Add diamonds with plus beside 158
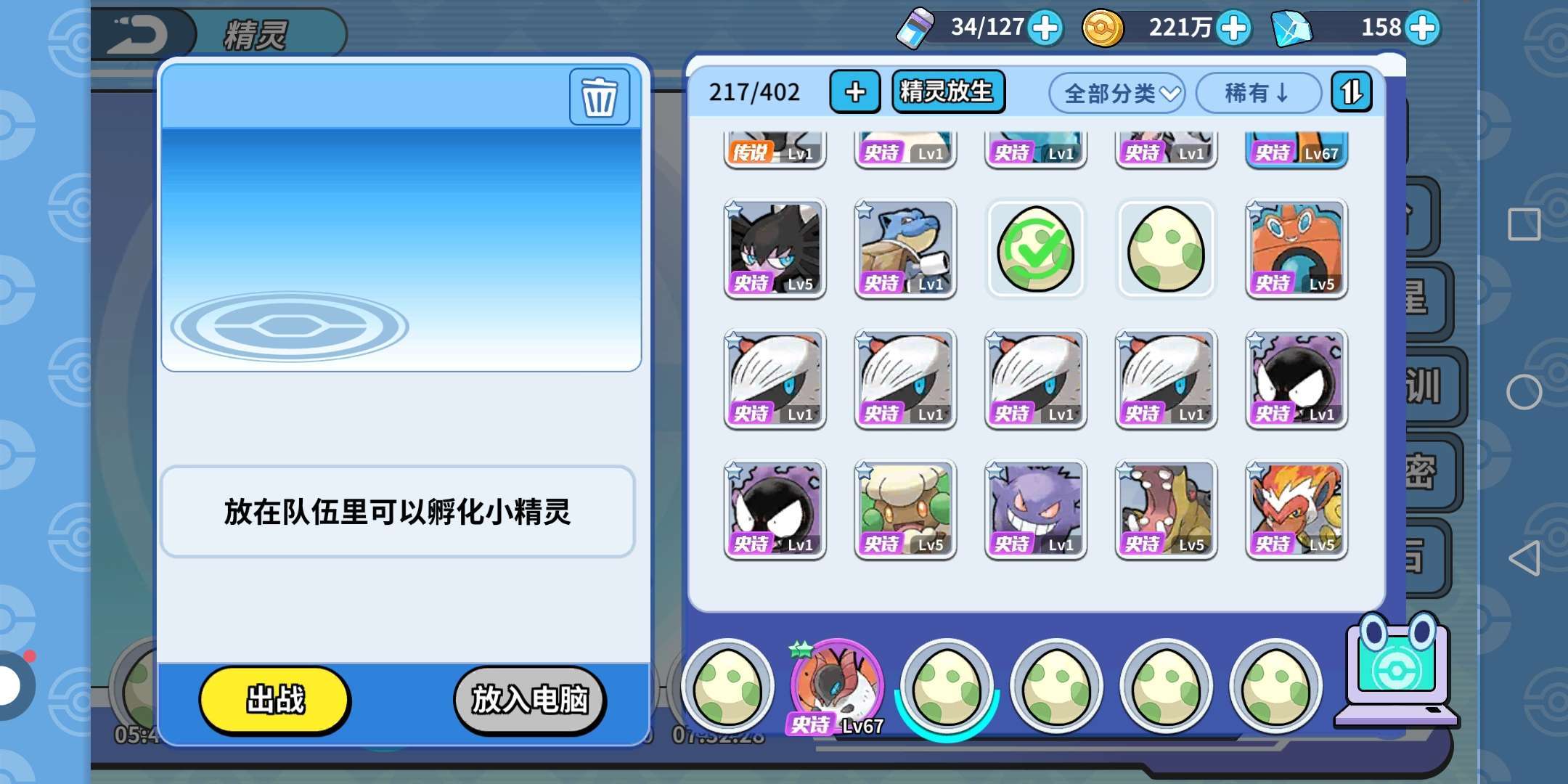 point(1422,28)
